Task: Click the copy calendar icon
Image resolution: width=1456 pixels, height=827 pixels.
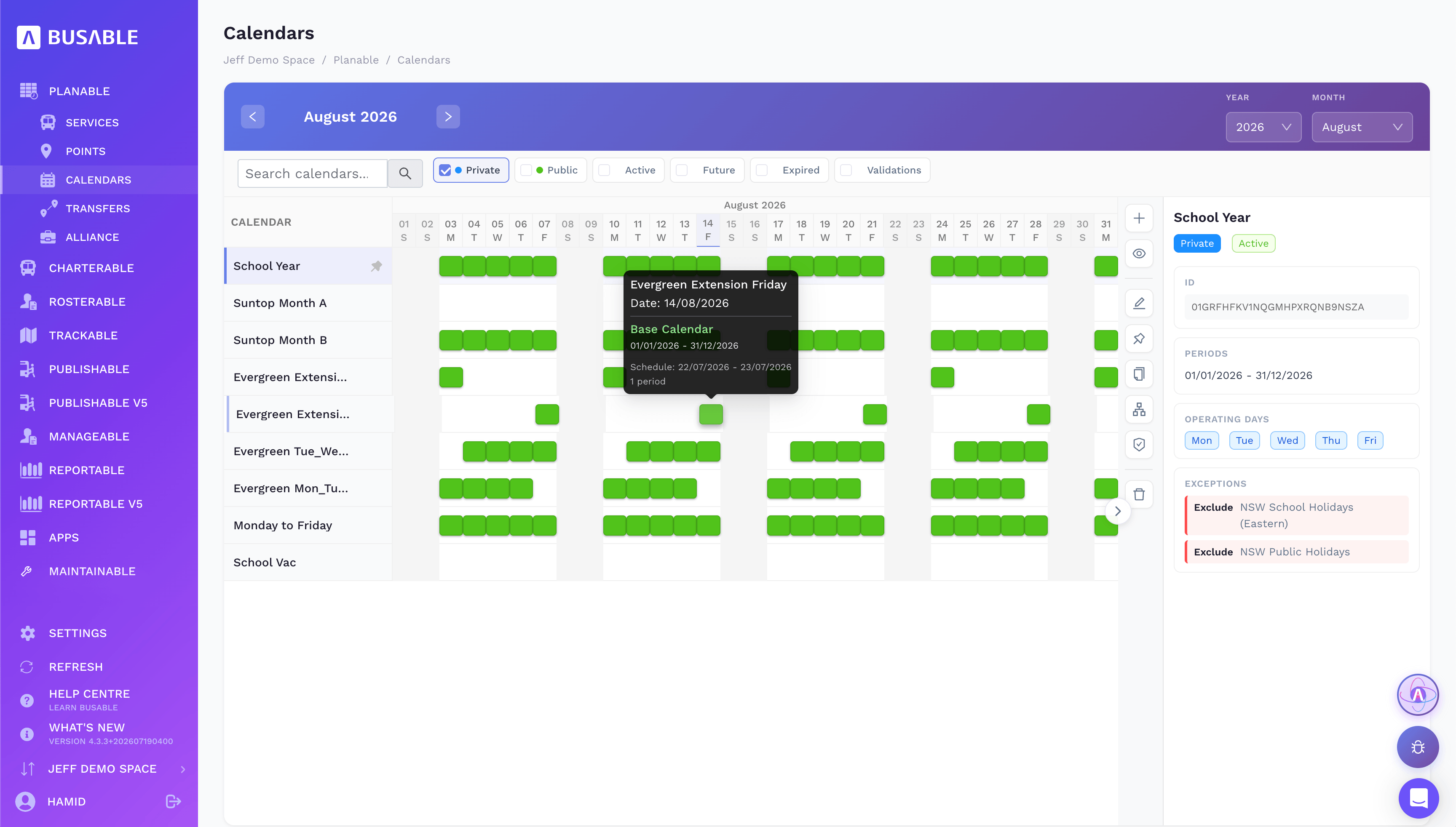Action: click(1139, 374)
